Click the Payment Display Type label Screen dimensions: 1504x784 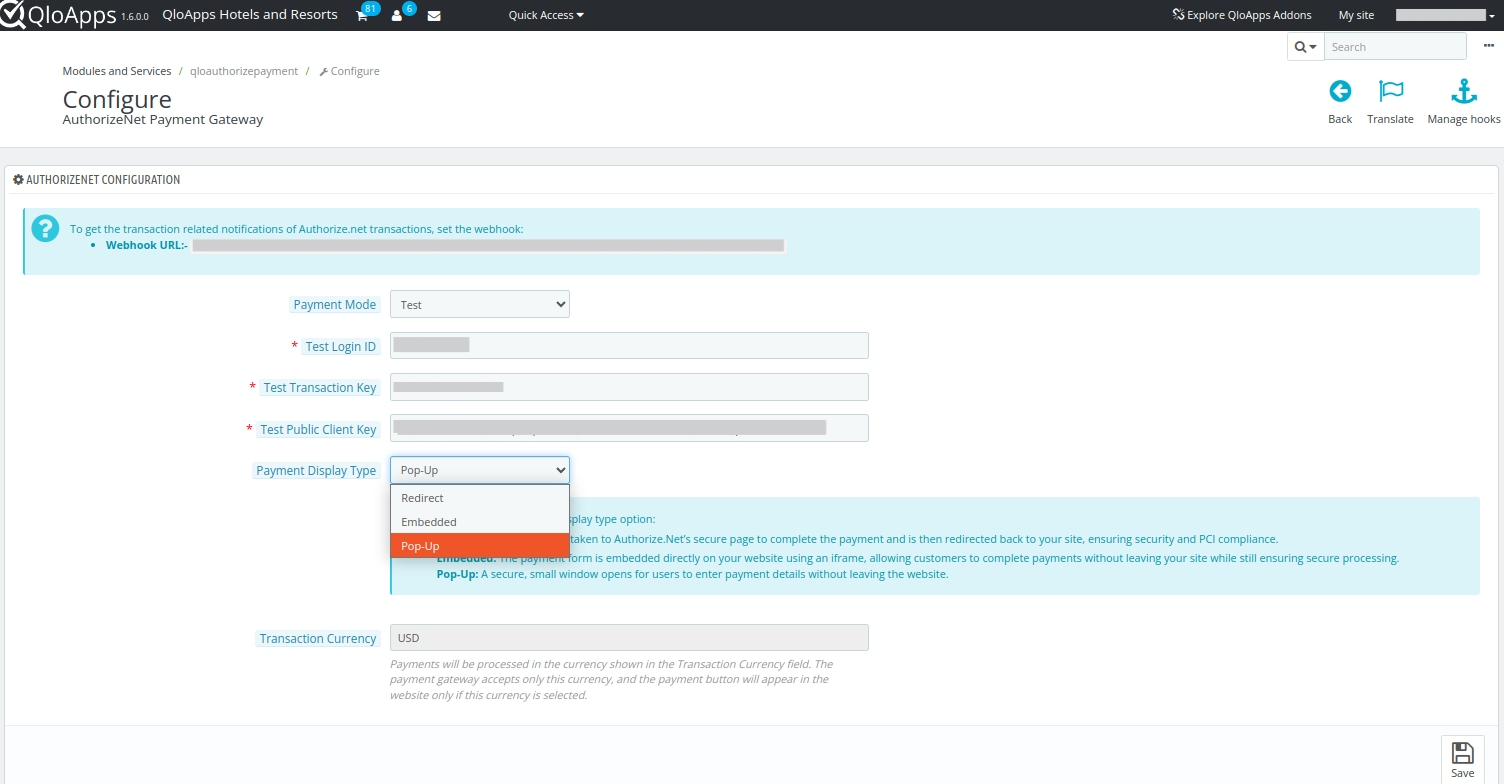(x=316, y=471)
